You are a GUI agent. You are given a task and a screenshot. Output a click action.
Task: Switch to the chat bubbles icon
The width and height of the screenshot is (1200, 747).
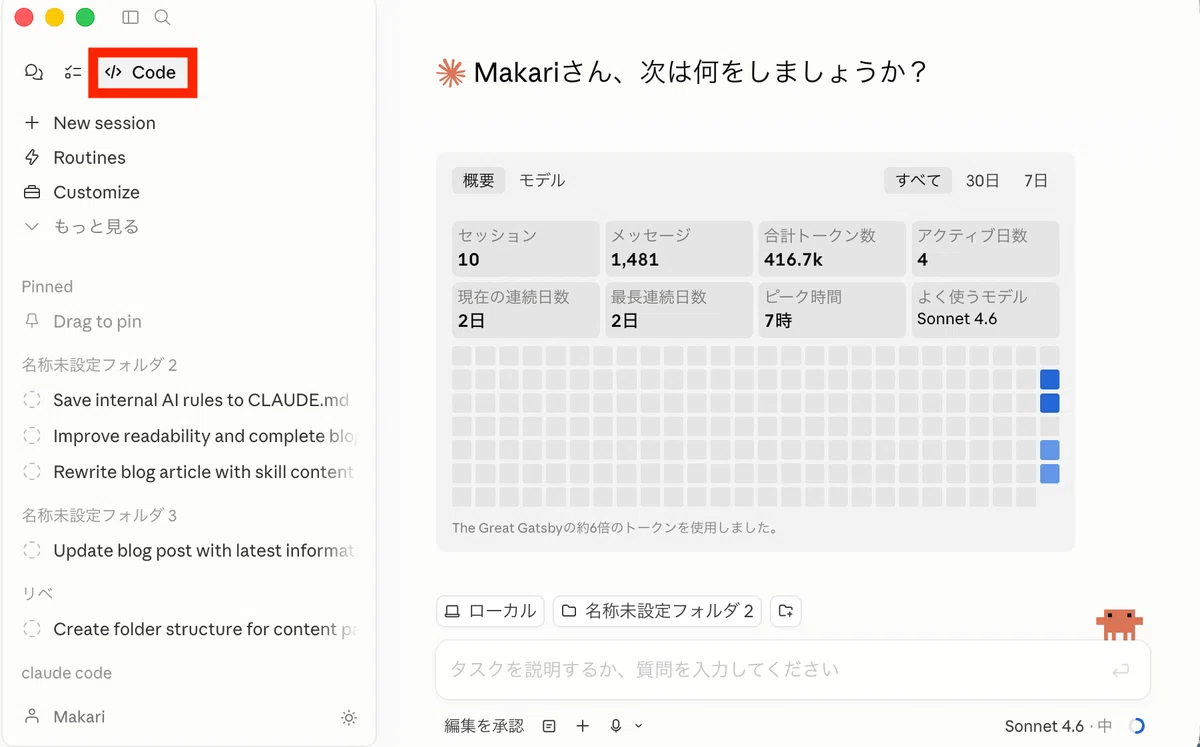click(34, 72)
